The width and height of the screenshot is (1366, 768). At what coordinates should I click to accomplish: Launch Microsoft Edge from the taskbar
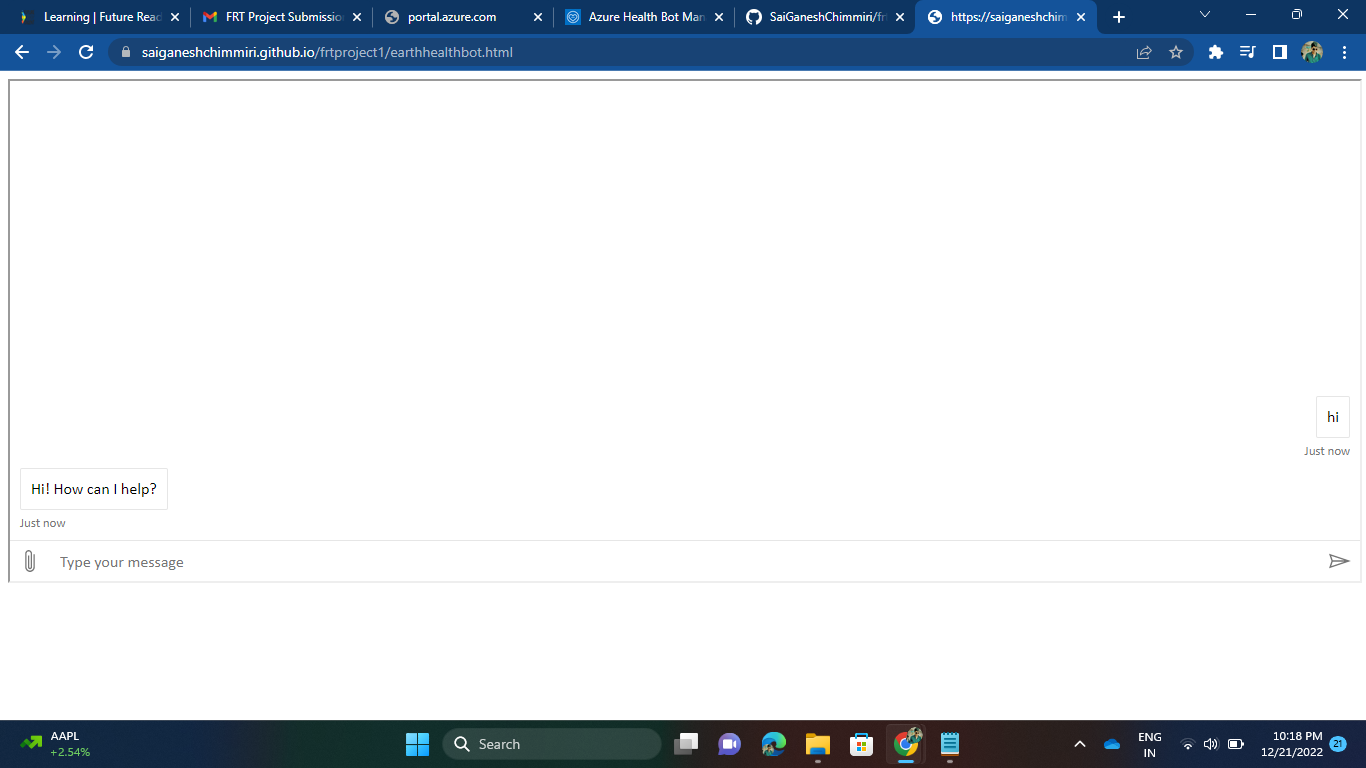(x=774, y=744)
